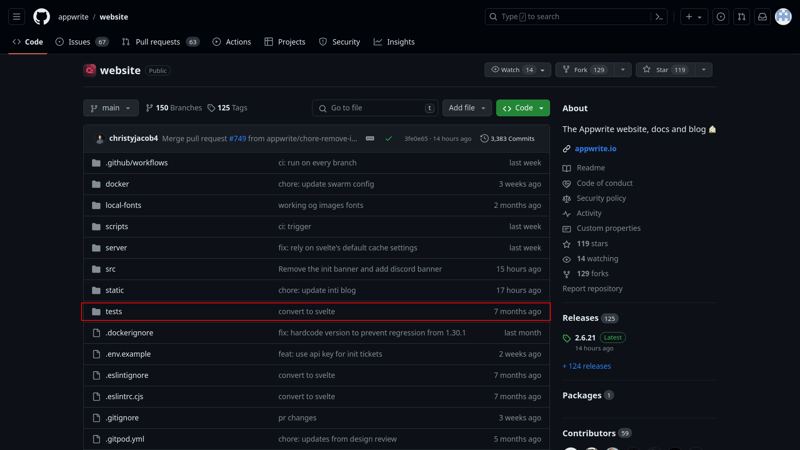Open the .eslintrc.cjs file
The height and width of the screenshot is (450, 800).
coord(124,396)
